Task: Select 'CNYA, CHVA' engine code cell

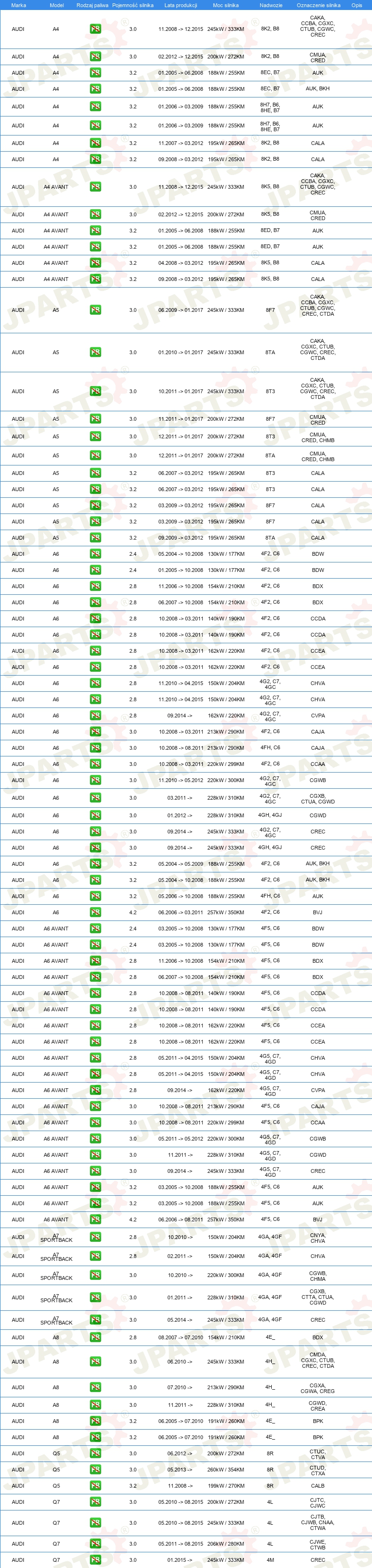Action: (318, 1238)
